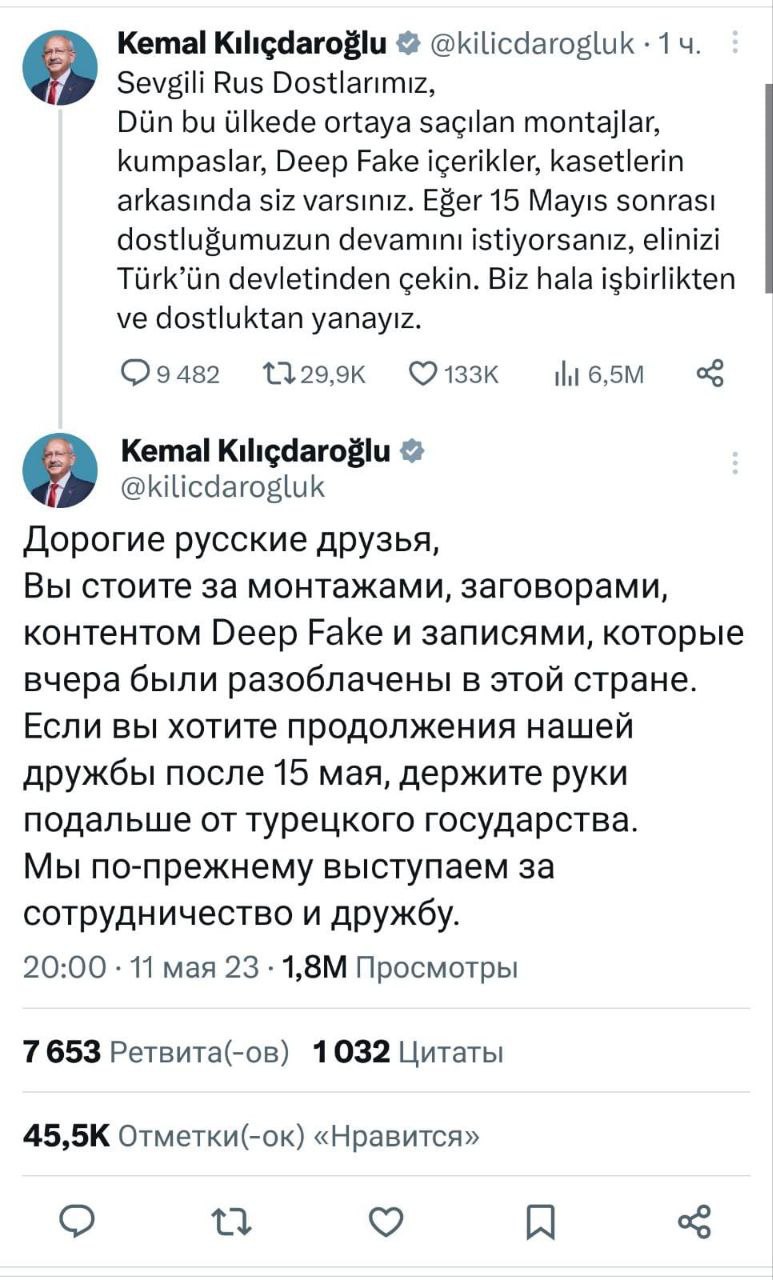This screenshot has width=773, height=1280.
Task: Open the 7 653 Ретвита(-ов) list
Action: 156,1052
